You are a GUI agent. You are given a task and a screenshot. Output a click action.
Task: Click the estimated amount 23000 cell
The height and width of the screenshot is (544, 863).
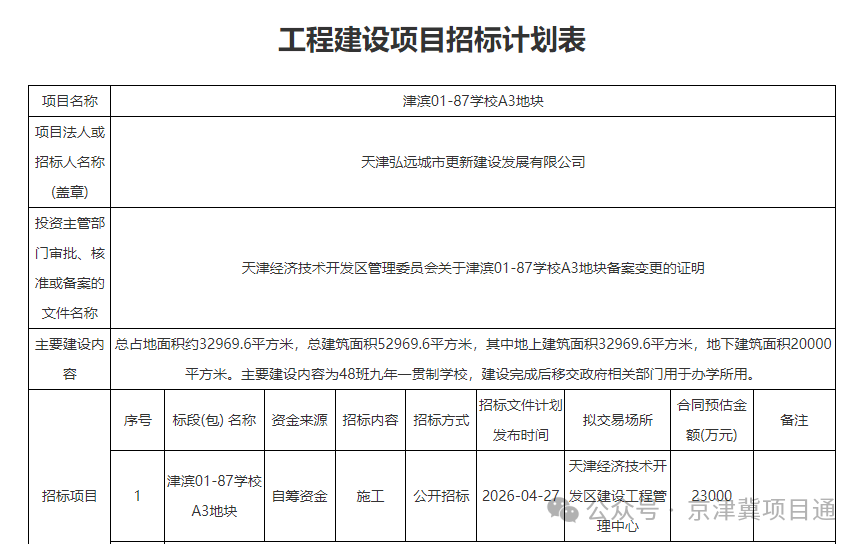coord(712,496)
